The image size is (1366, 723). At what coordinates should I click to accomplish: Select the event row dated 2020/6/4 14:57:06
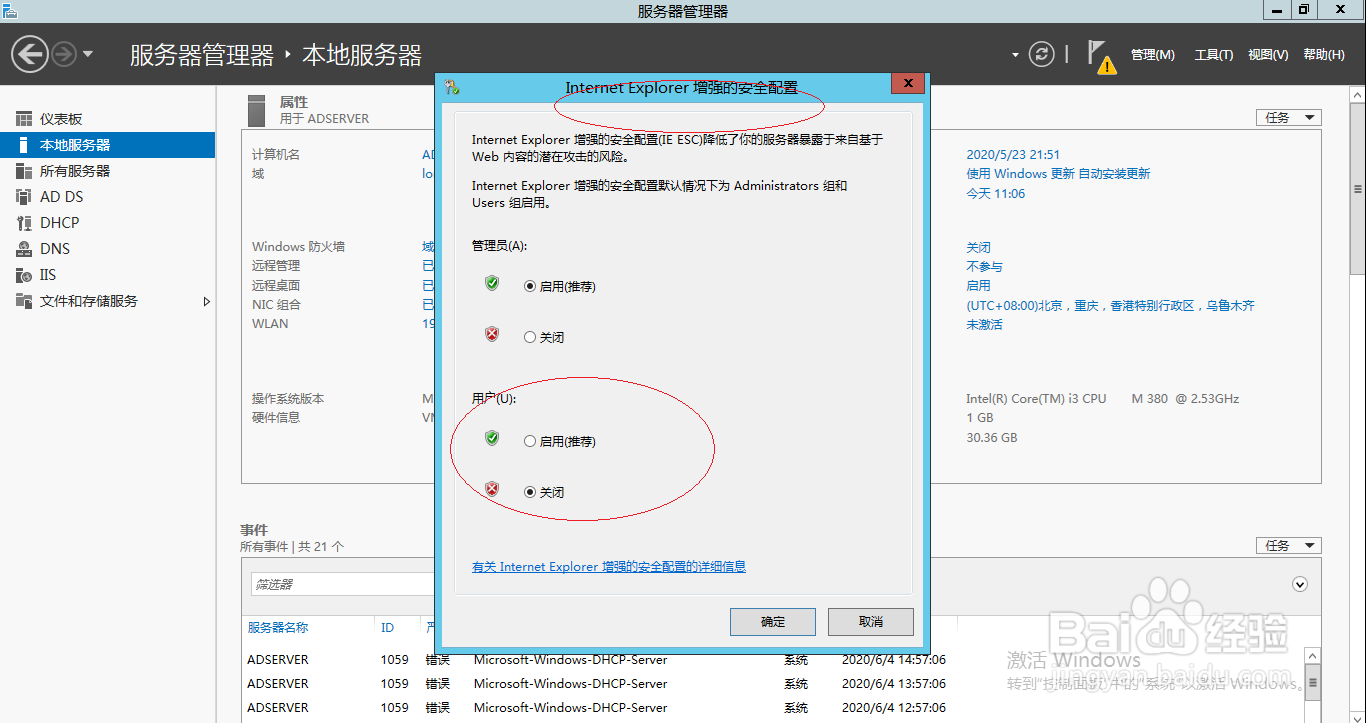coord(771,660)
